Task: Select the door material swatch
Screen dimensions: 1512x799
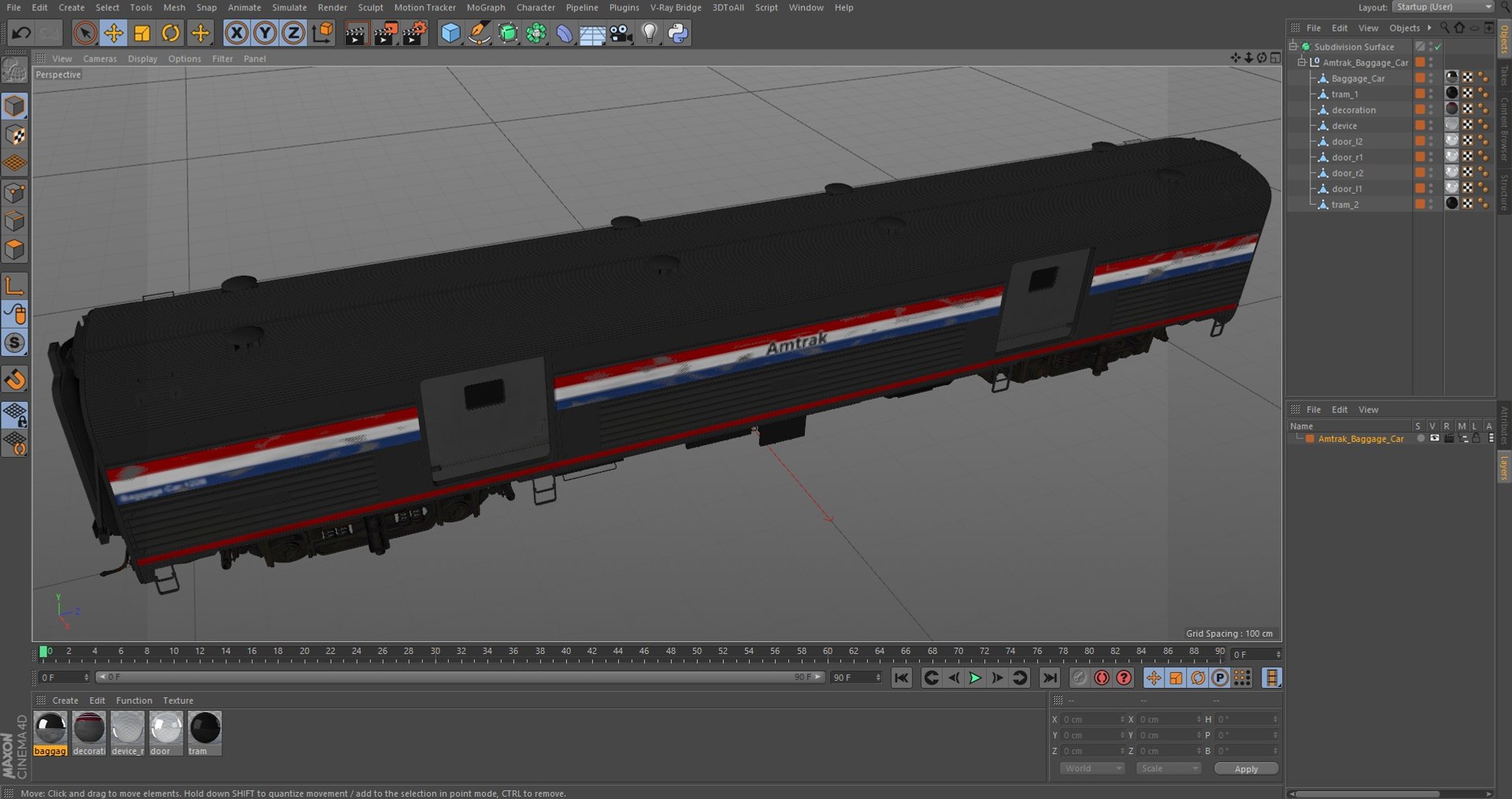Action: [166, 734]
